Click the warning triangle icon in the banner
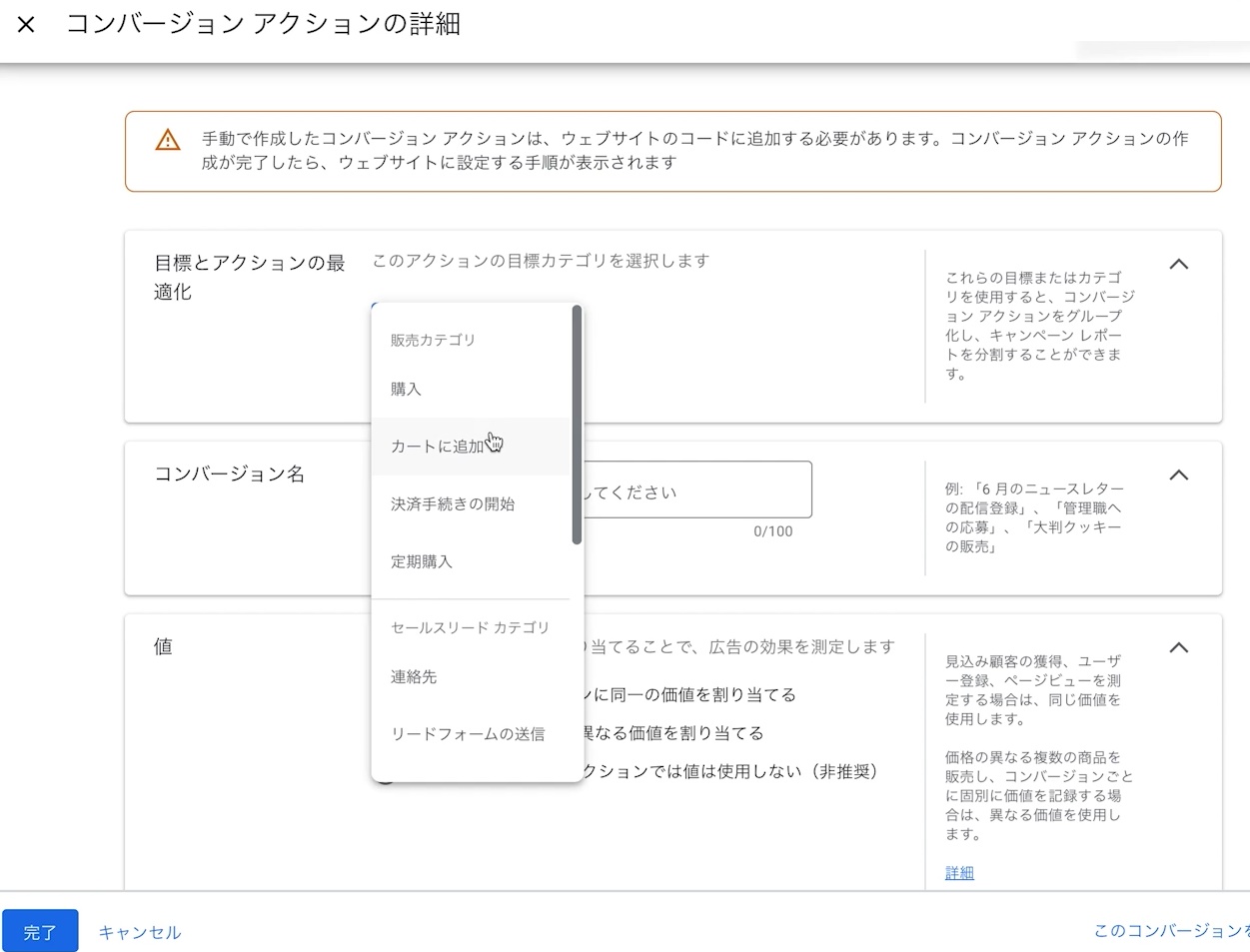This screenshot has width=1250, height=952. coord(168,140)
